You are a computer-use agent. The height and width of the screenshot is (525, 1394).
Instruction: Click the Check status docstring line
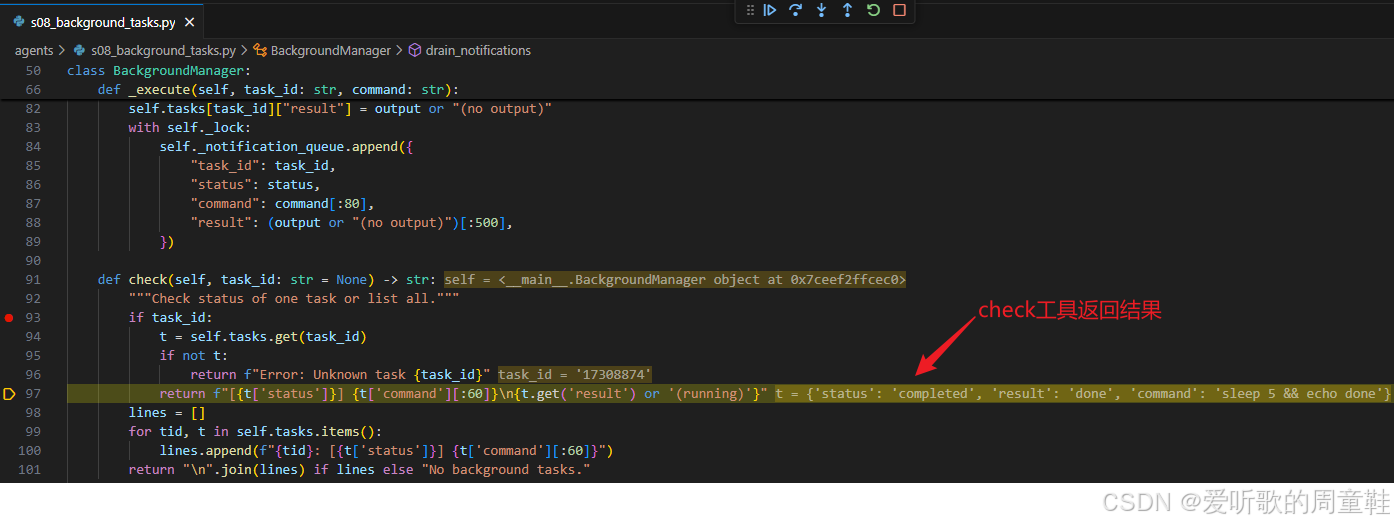[293, 299]
